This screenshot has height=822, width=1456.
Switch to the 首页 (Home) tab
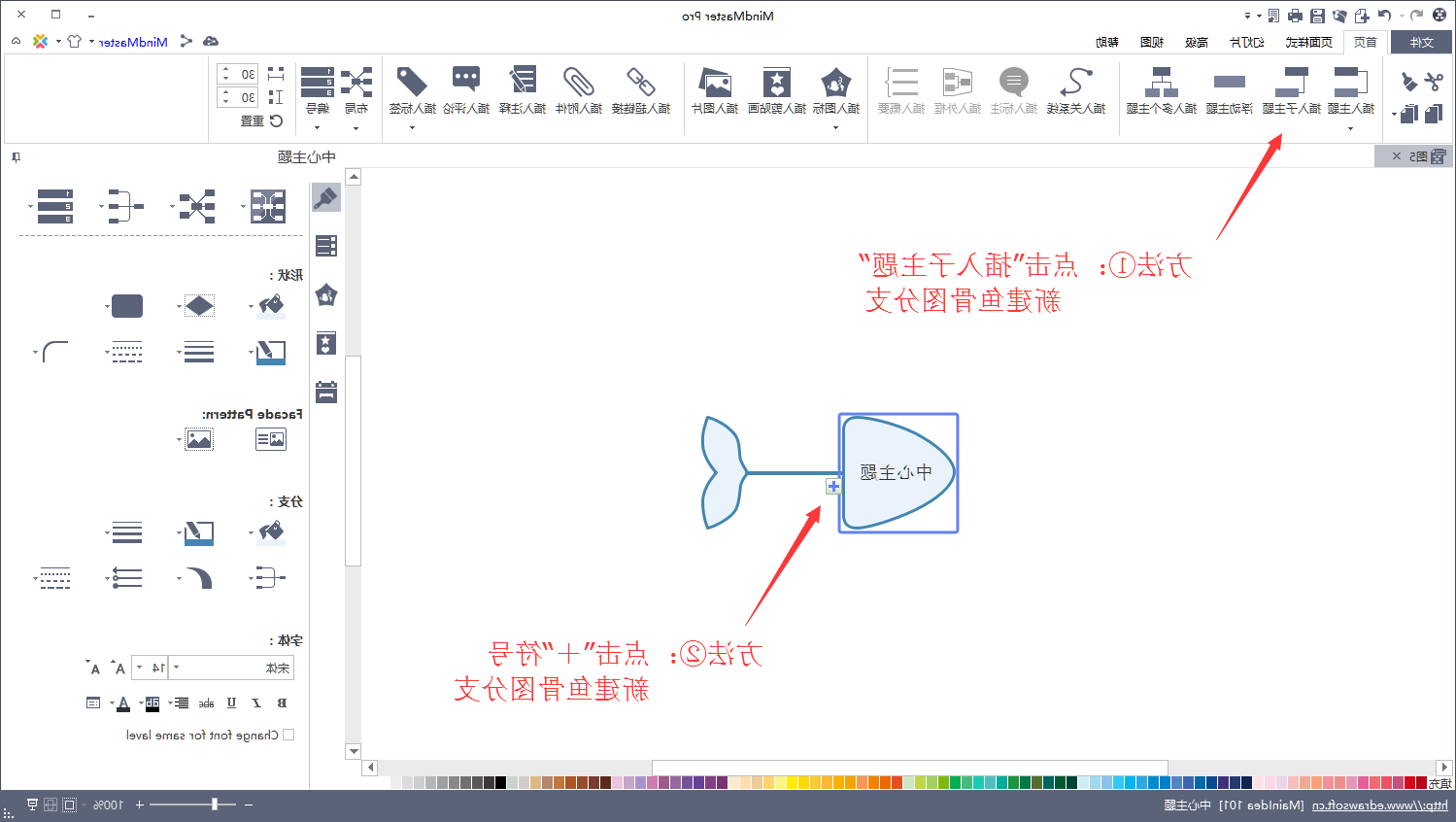1365,42
